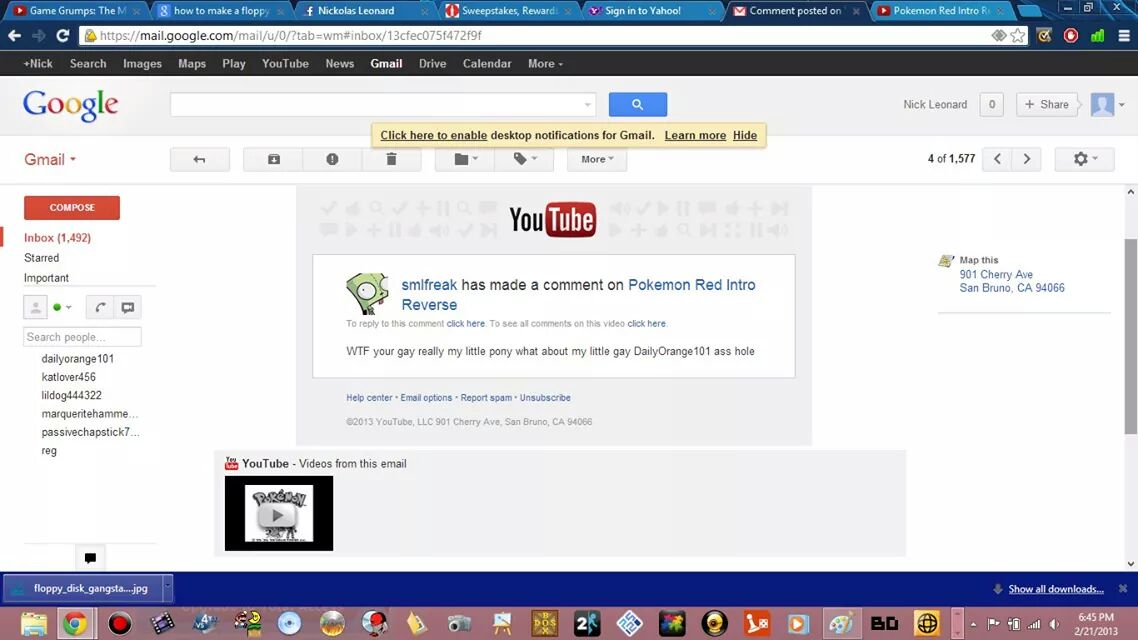
Task: Click the browser address bar URL
Action: 290,36
